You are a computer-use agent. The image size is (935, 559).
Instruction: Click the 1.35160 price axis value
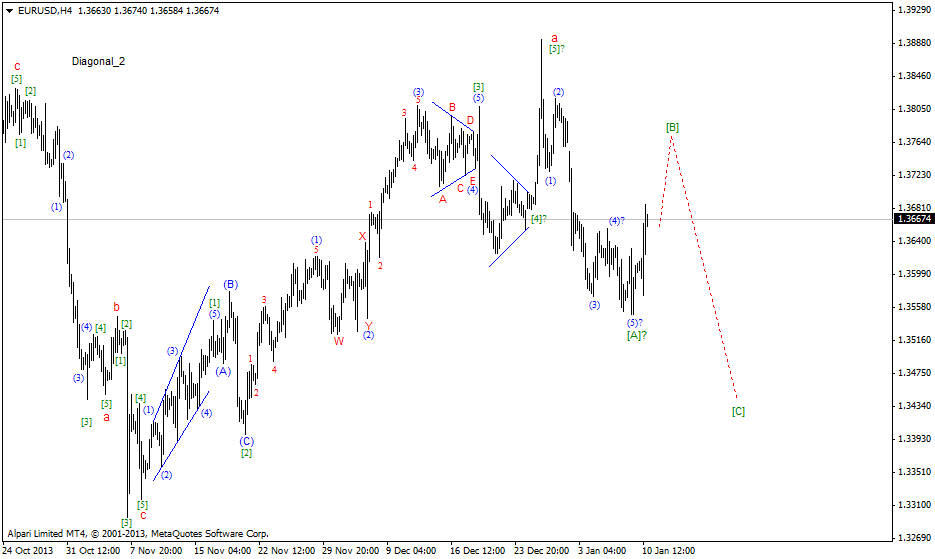point(914,340)
